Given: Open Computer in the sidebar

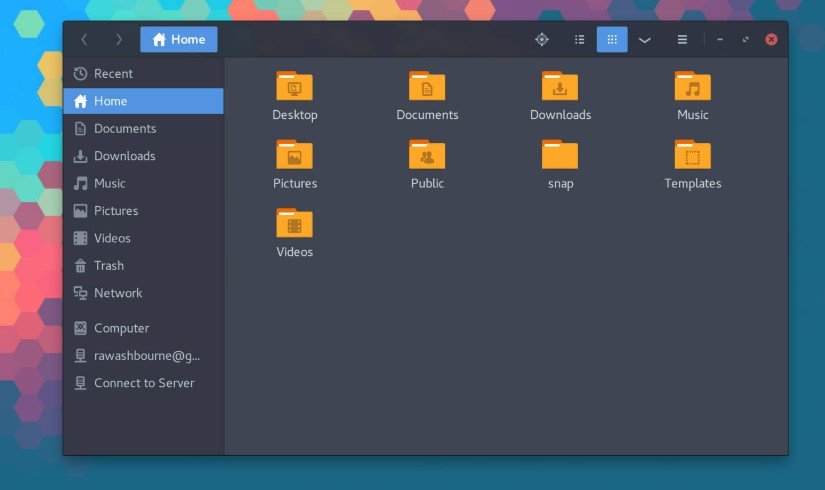Looking at the screenshot, I should (x=143, y=328).
